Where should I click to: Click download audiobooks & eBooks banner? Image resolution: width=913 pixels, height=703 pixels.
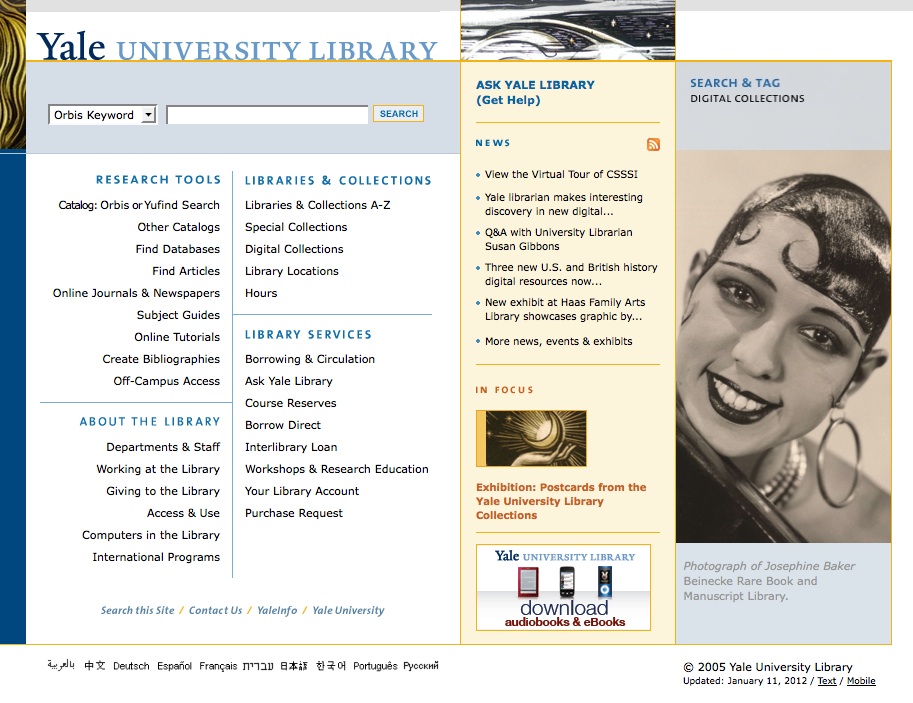(x=563, y=587)
